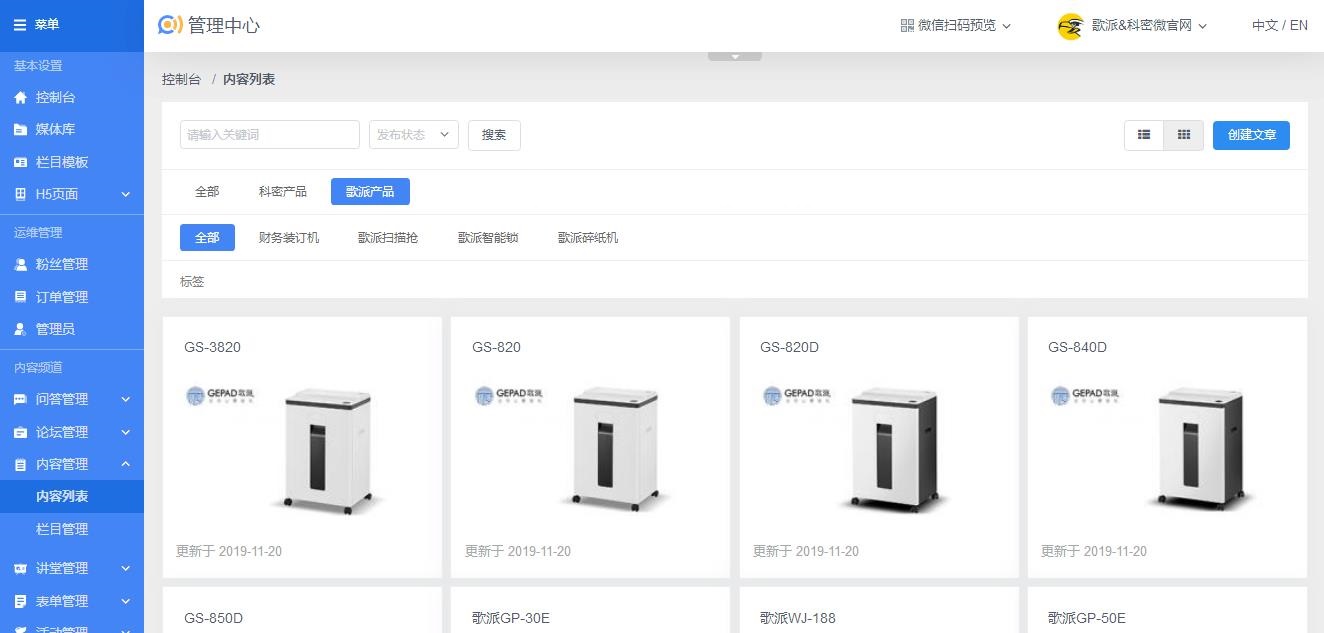Click the 管理中心 logo icon
This screenshot has width=1324, height=633.
(171, 25)
